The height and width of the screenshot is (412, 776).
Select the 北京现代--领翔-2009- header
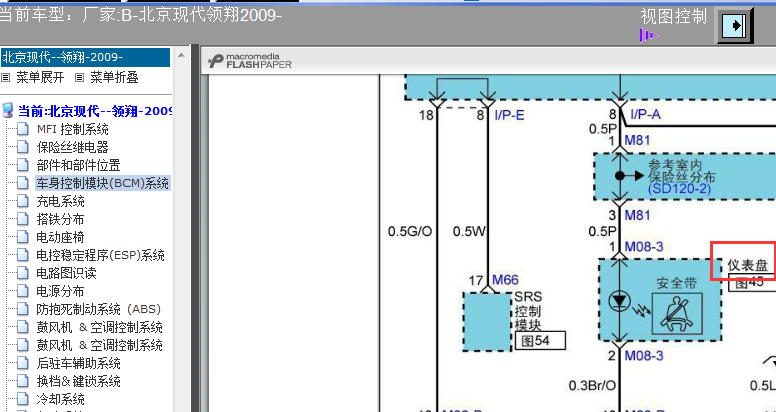pos(85,57)
